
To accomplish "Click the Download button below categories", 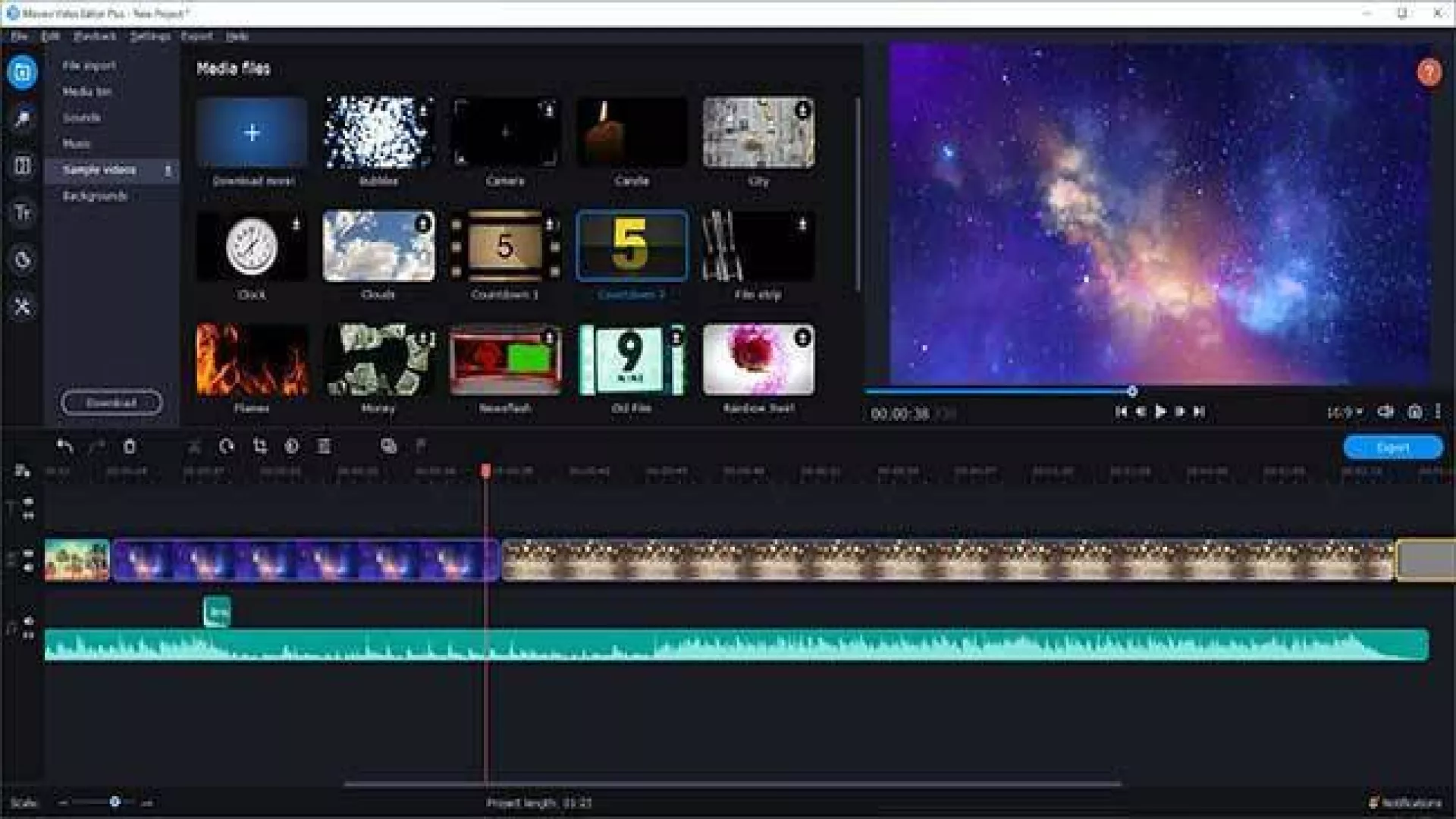I will pyautogui.click(x=111, y=403).
